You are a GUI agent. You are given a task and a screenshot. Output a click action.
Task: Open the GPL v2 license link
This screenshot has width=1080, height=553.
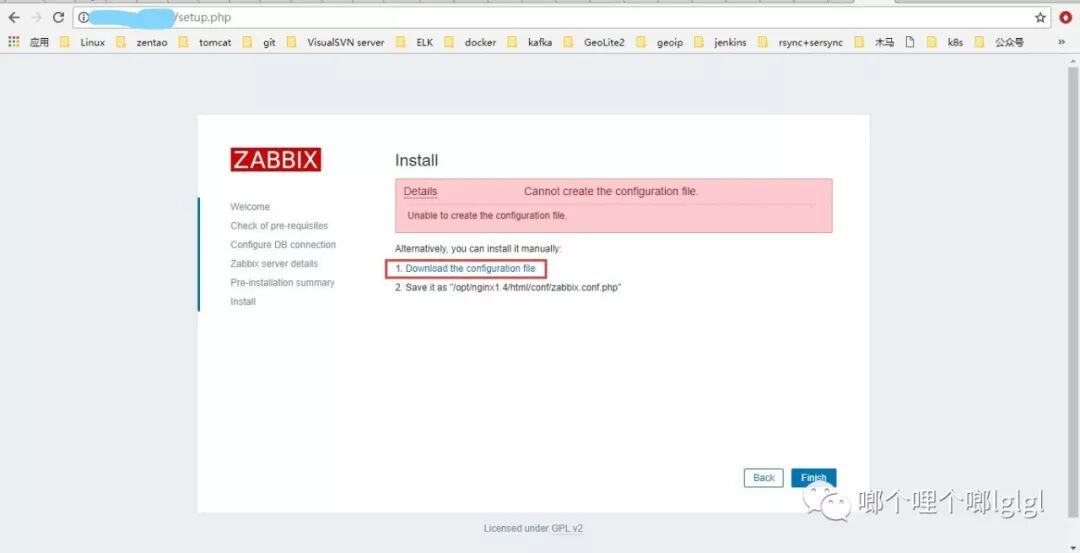coord(568,529)
